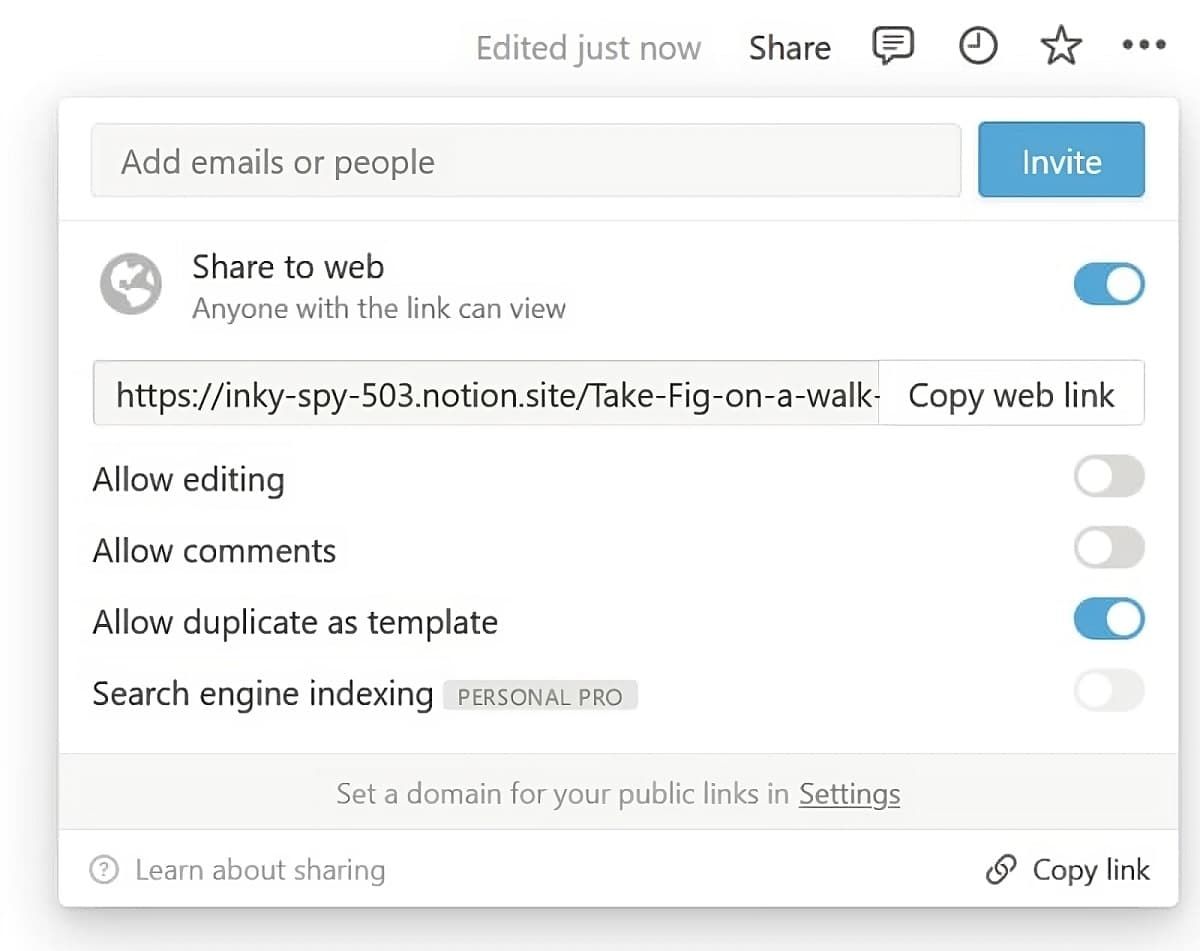The image size is (1200, 951).
Task: Enable Search engine indexing
Action: (x=1108, y=691)
